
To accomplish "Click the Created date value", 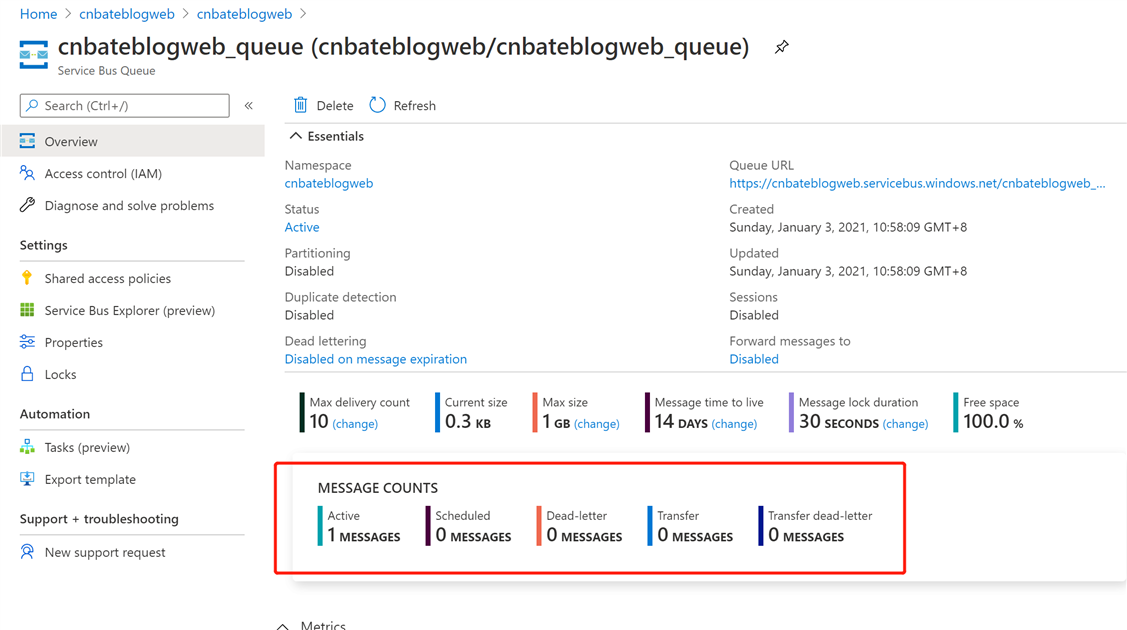I will (x=848, y=227).
